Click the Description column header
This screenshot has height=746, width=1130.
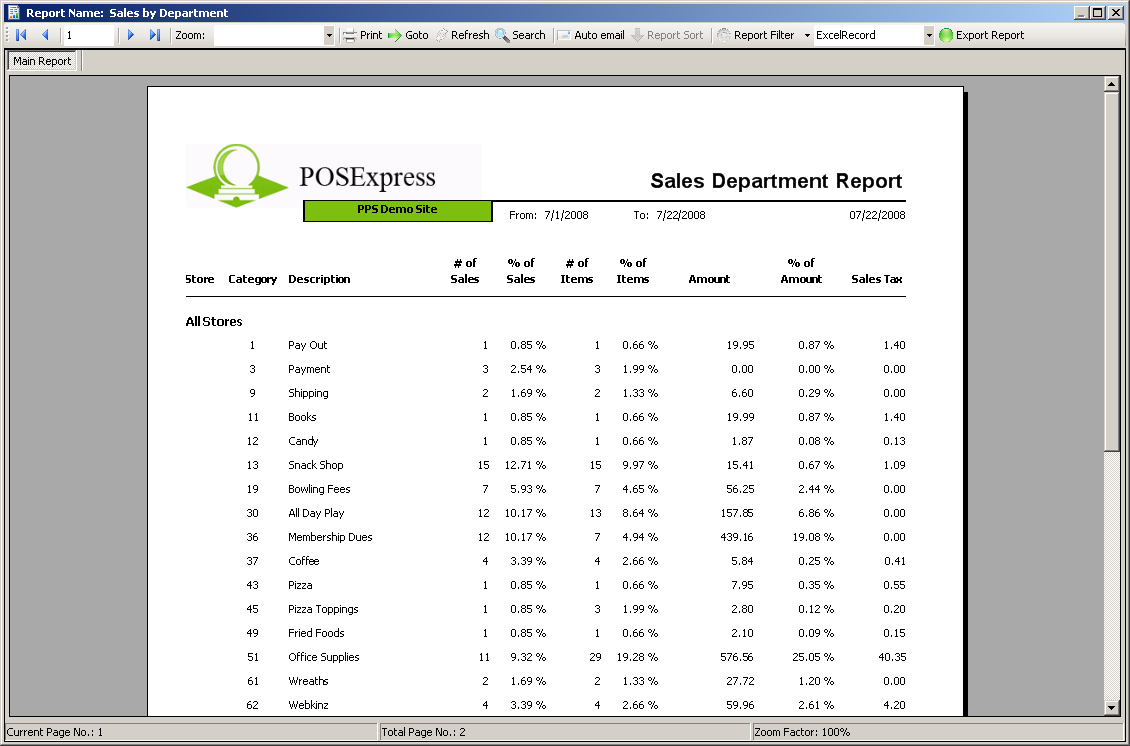click(319, 280)
